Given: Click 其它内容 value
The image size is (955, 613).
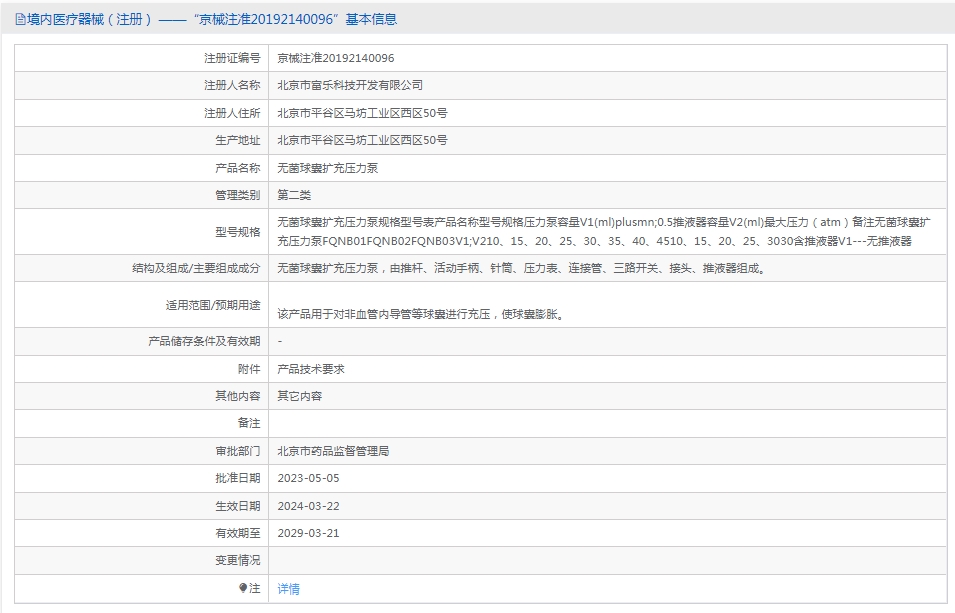Looking at the screenshot, I should 300,396.
